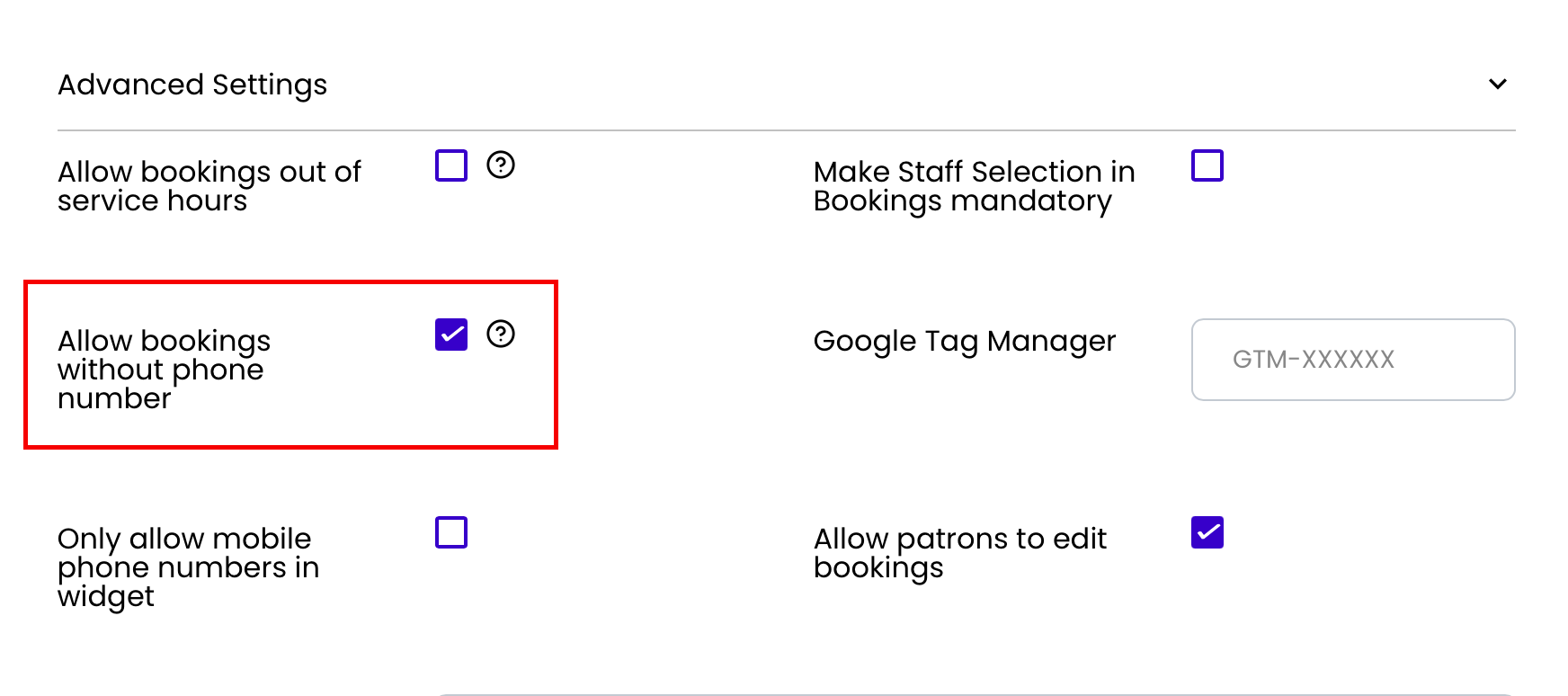Click "Only allow mobile phone numbers in widget" label
The height and width of the screenshot is (696, 1568).
pos(188,567)
